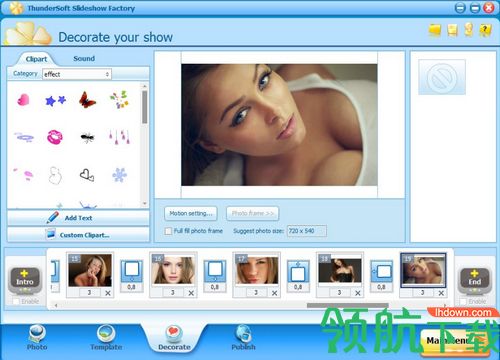
Task: Go to the Publish step
Action: (x=243, y=337)
